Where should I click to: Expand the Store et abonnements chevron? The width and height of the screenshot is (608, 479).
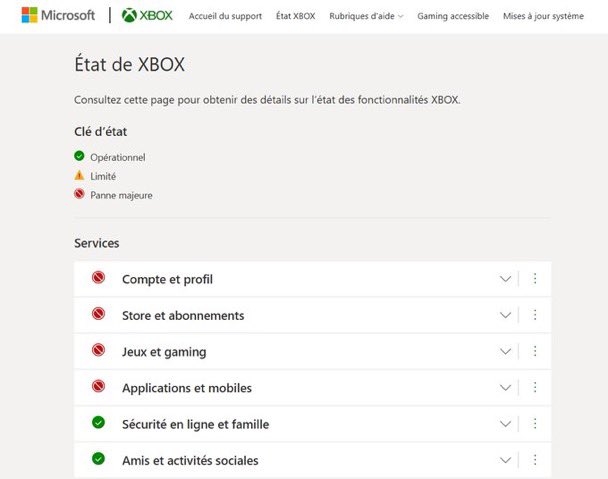pos(505,315)
